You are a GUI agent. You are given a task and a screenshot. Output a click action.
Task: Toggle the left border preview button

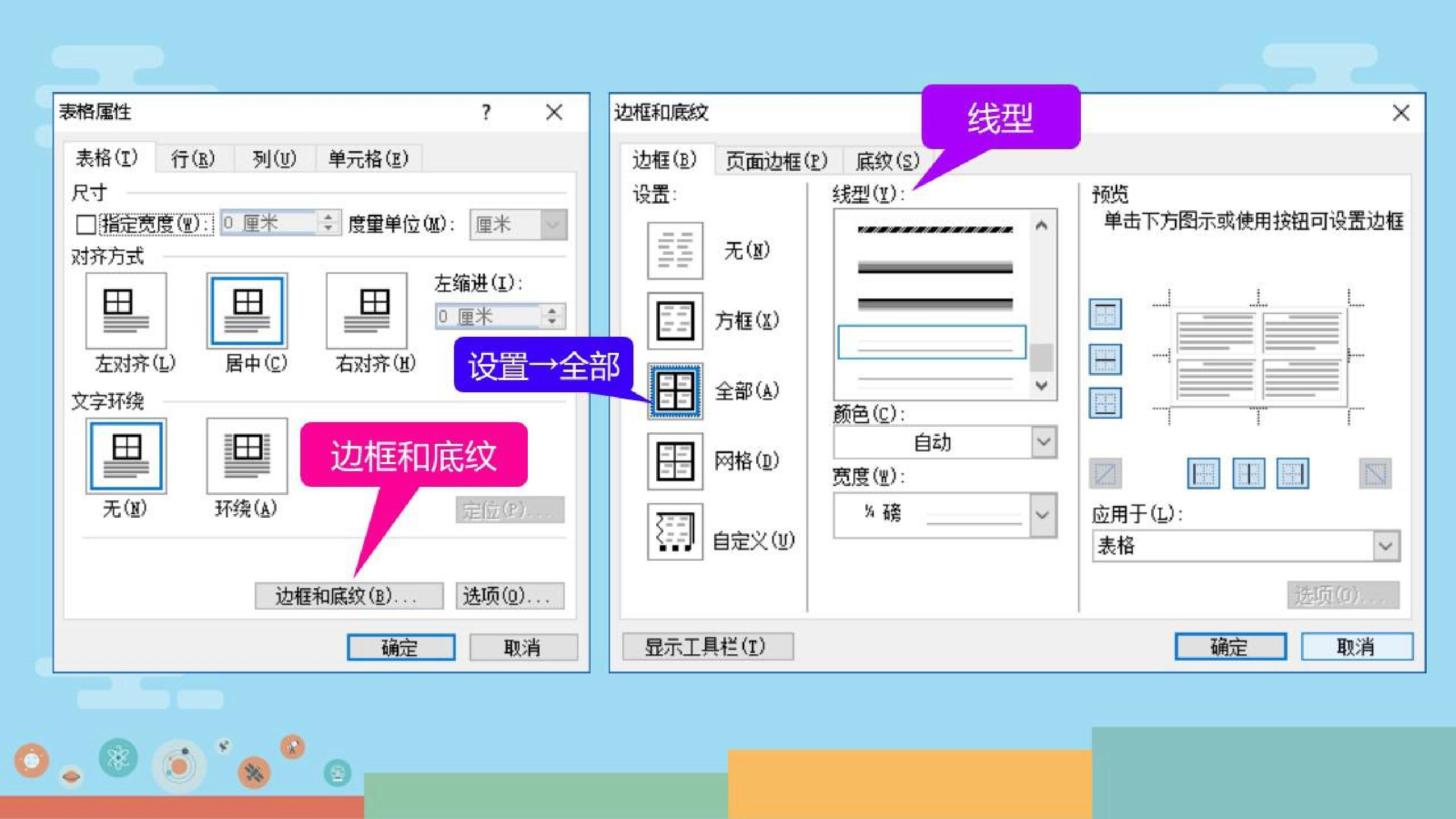click(1203, 473)
